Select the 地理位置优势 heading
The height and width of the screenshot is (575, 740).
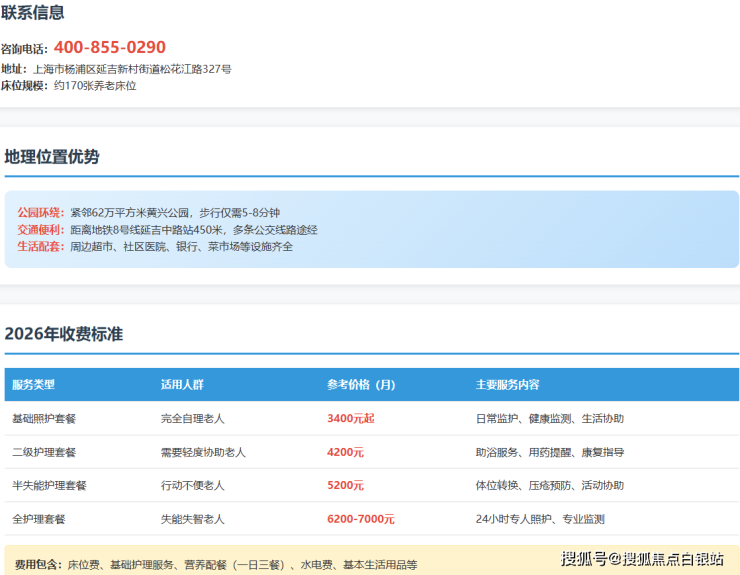point(52,157)
